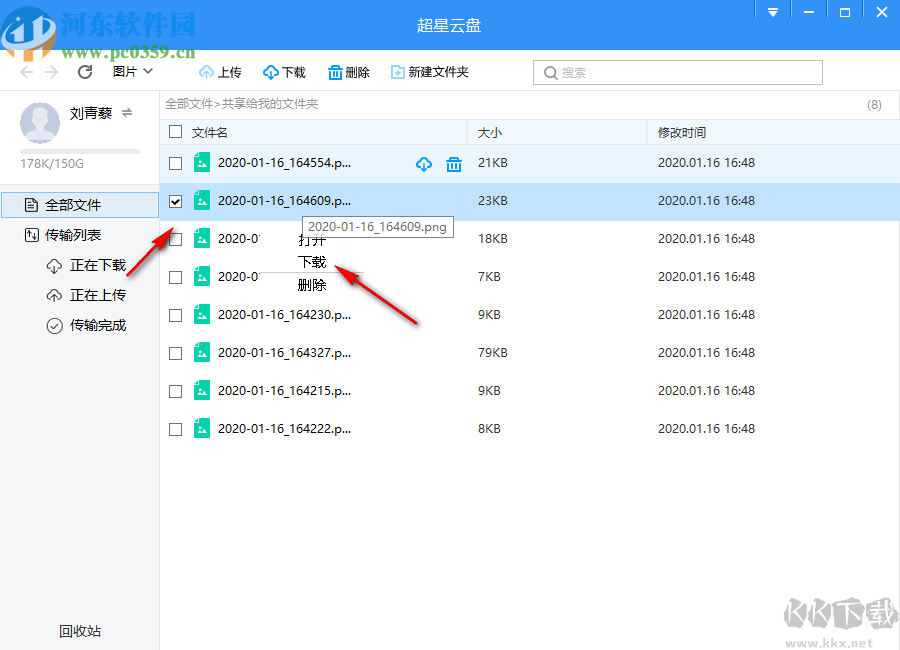Viewport: 900px width, 650px height.
Task: Check the box for 2020-01-16_164215 file
Action: pyautogui.click(x=176, y=391)
